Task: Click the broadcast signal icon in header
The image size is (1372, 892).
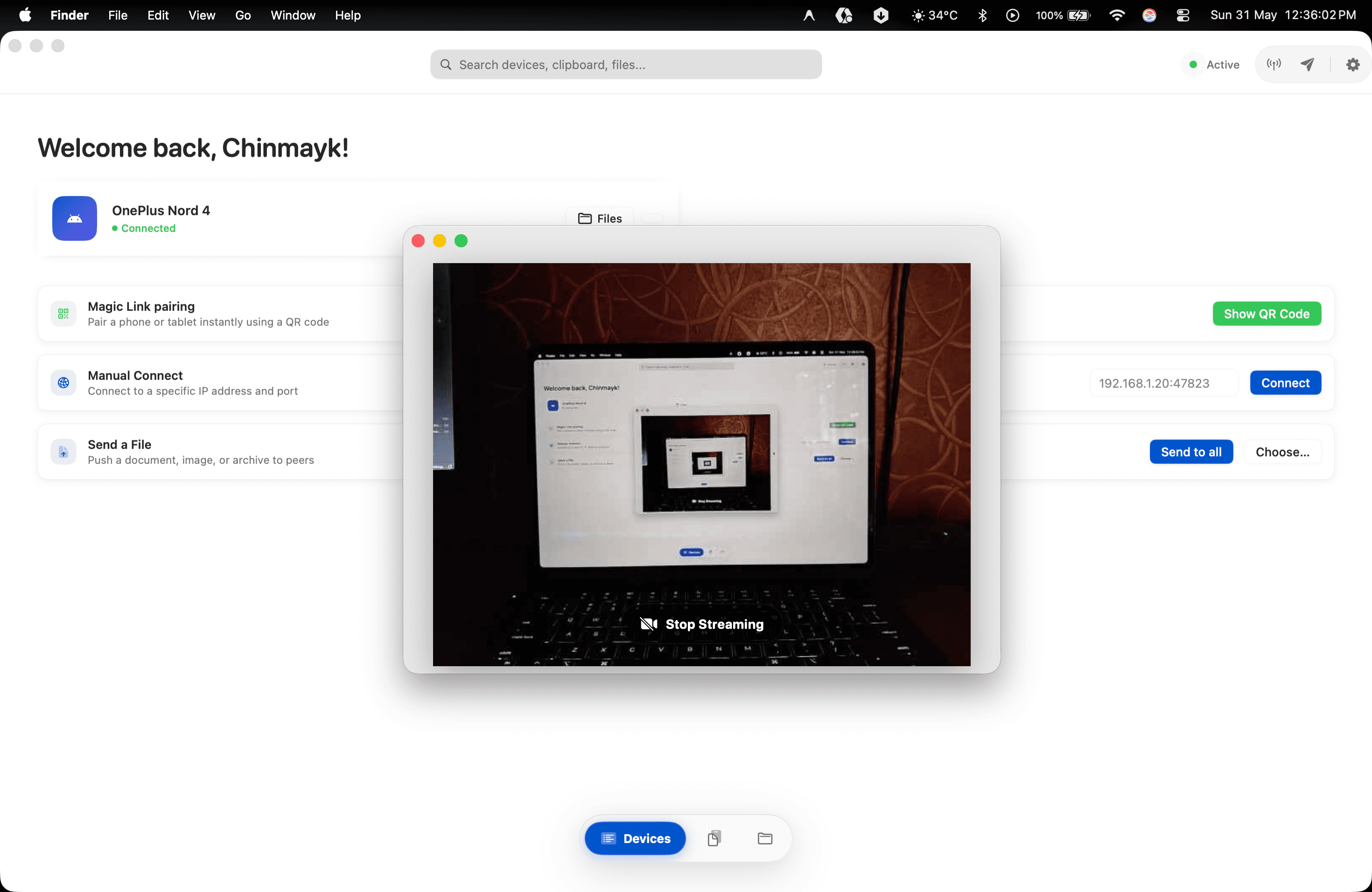Action: pos(1274,64)
